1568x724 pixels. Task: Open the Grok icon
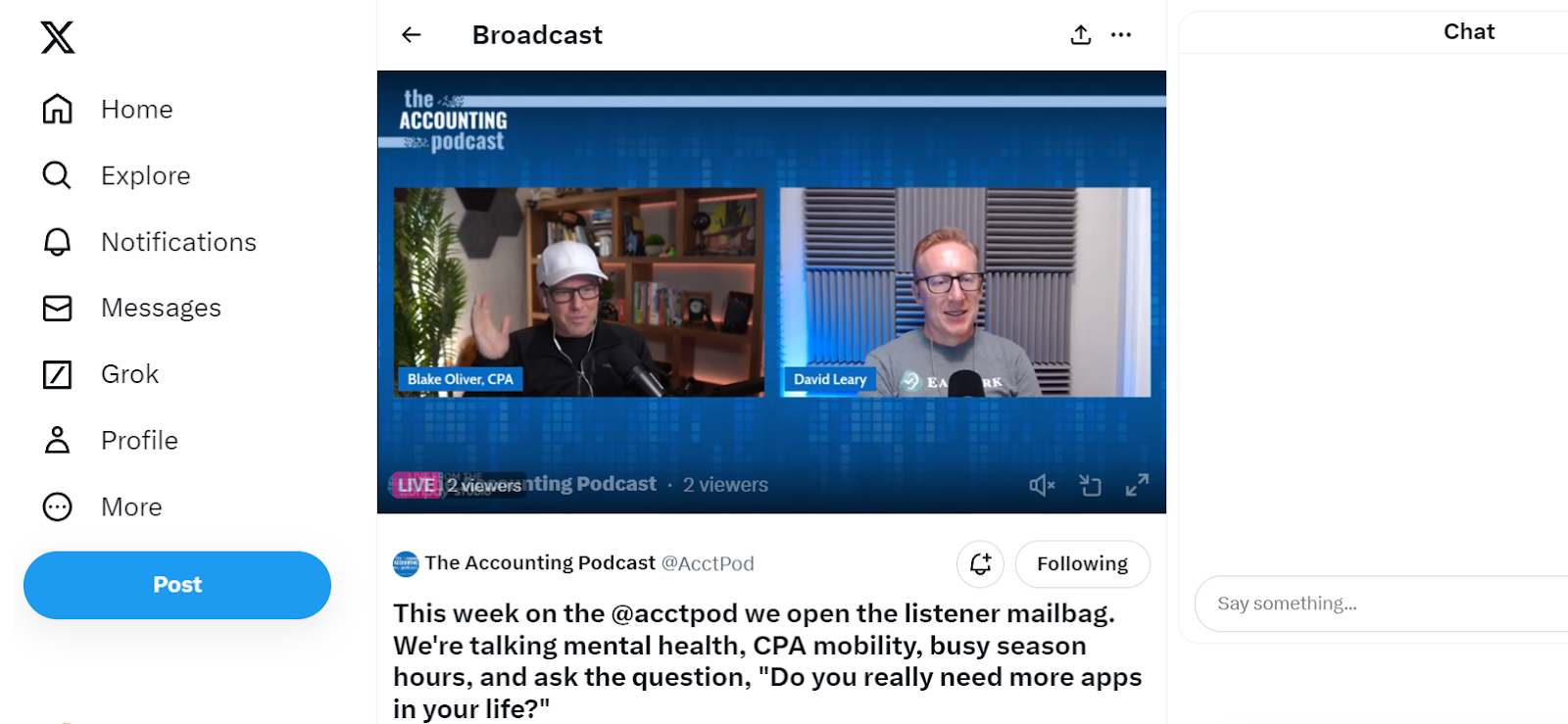coord(58,374)
